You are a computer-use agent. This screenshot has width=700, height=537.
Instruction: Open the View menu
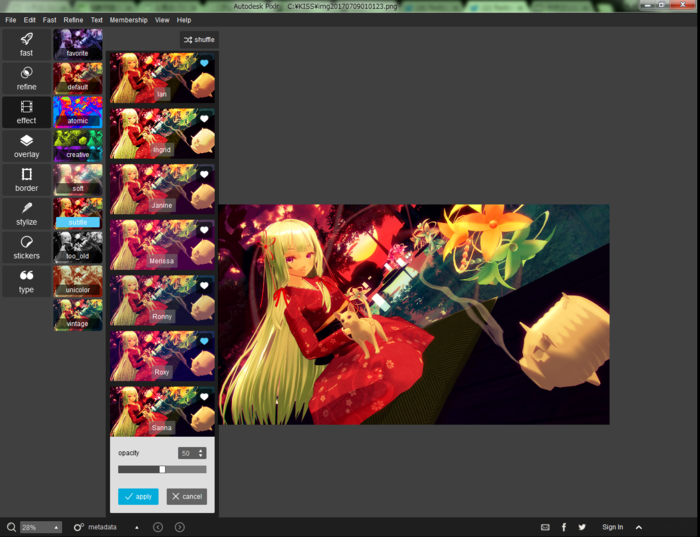pos(162,20)
